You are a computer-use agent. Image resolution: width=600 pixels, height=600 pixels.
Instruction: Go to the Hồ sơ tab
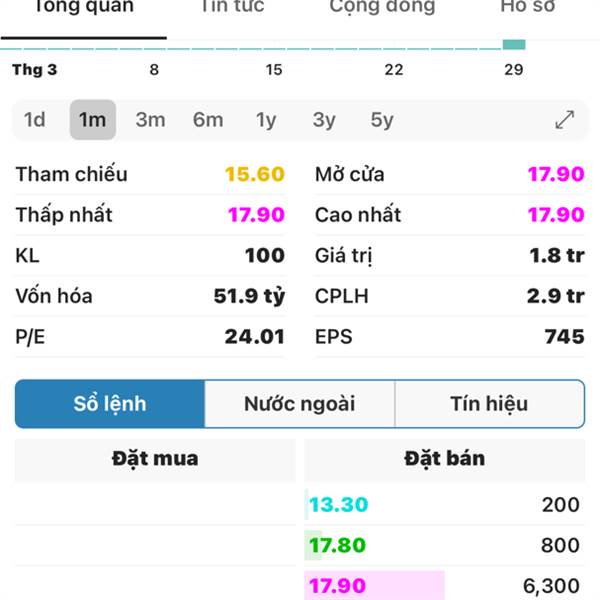coord(528,7)
